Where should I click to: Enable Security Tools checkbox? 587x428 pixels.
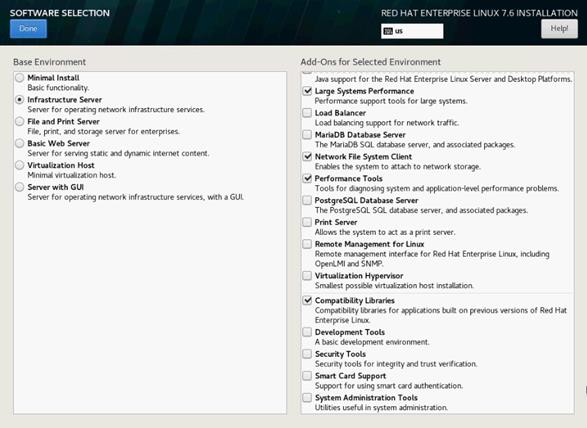coord(307,354)
